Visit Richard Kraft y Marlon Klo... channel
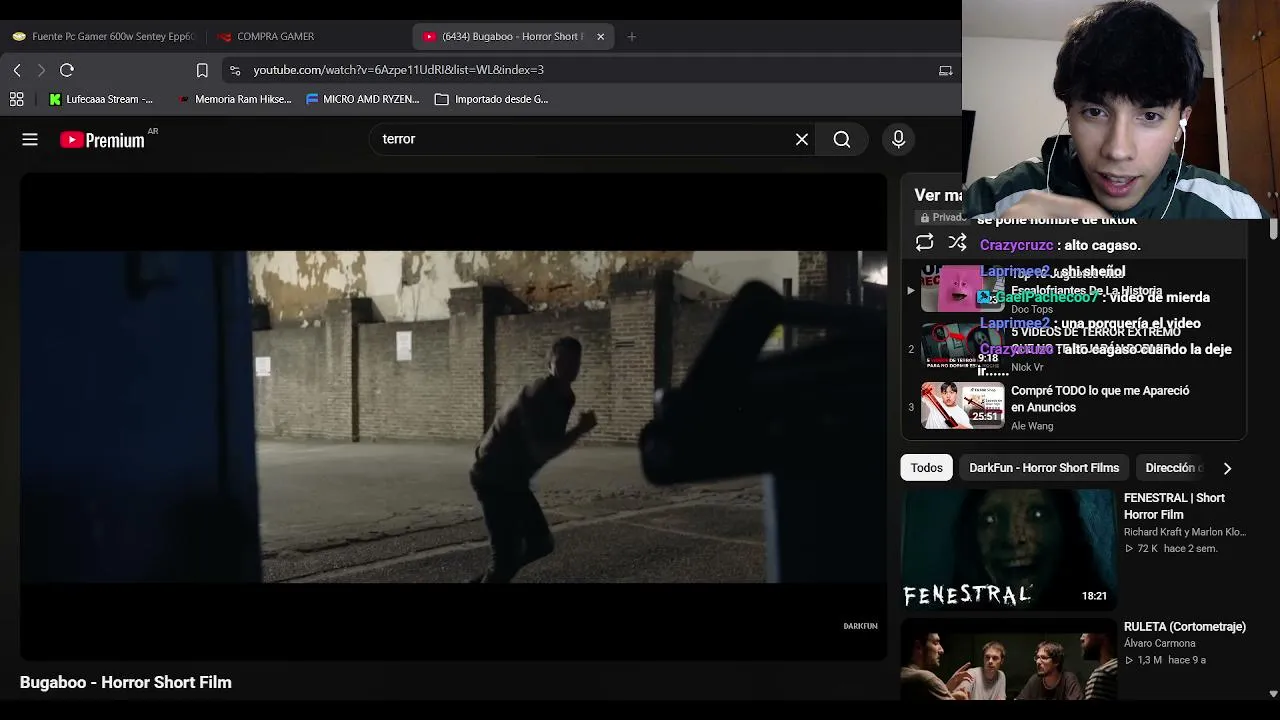 click(1185, 533)
